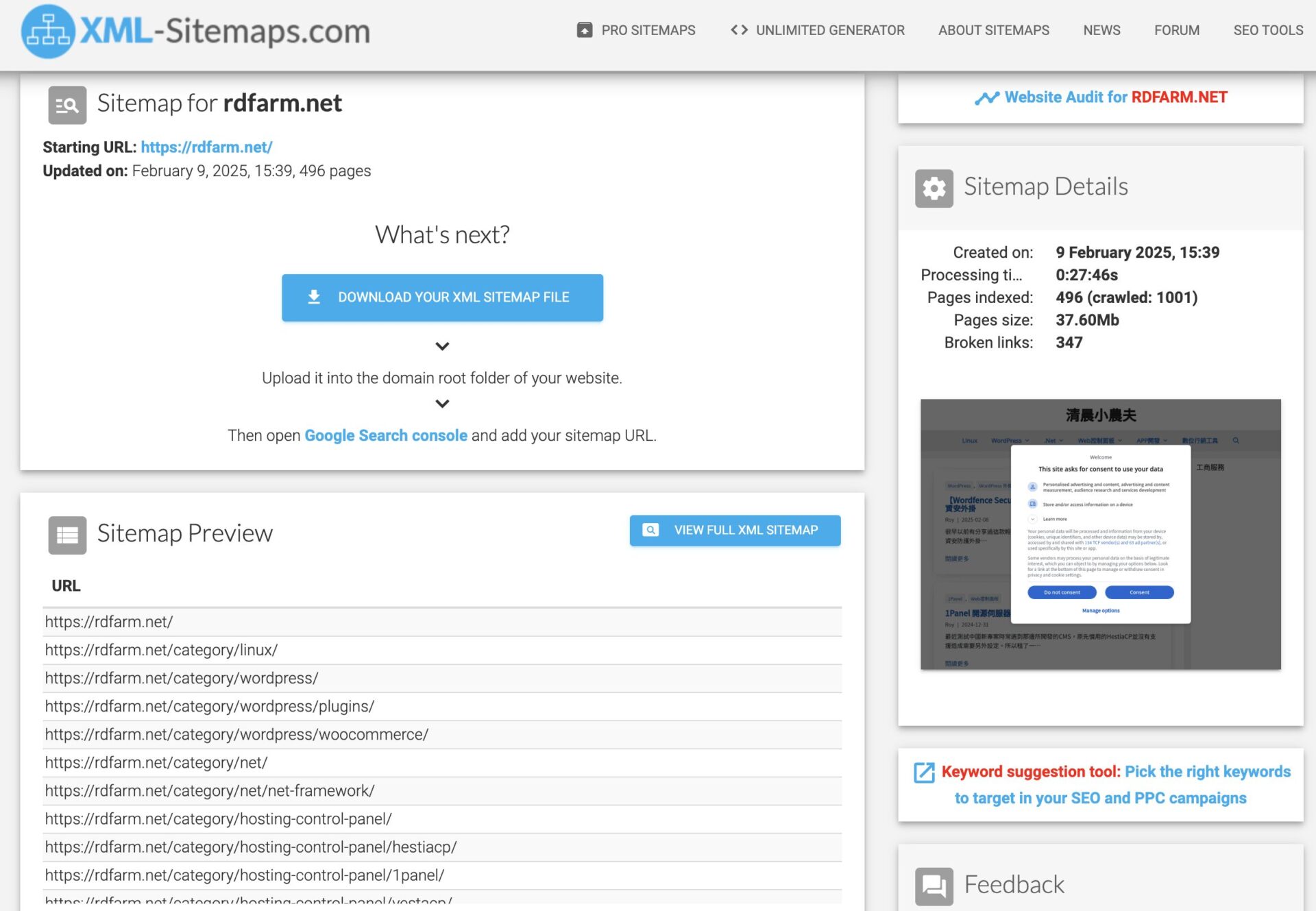This screenshot has height=911, width=1316.
Task: Click the What's next? heading
Action: click(442, 235)
